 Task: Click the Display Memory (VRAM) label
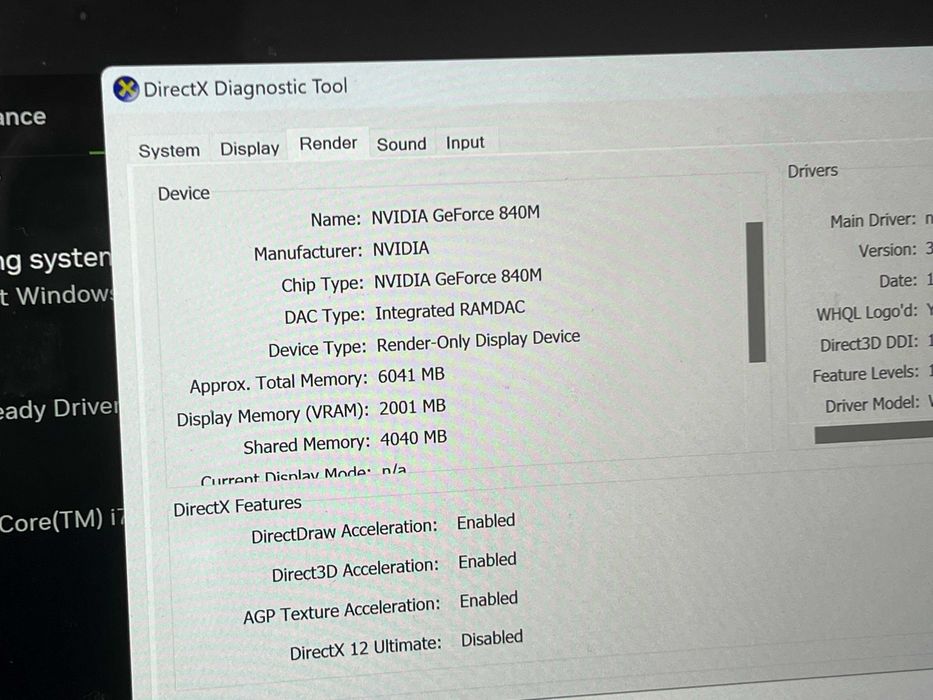pos(273,415)
